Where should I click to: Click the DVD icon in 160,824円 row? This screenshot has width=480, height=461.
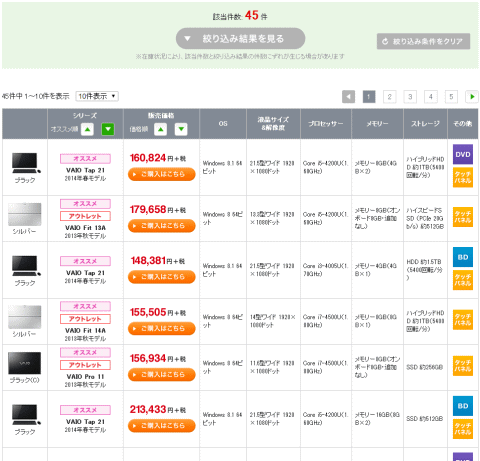[x=463, y=154]
